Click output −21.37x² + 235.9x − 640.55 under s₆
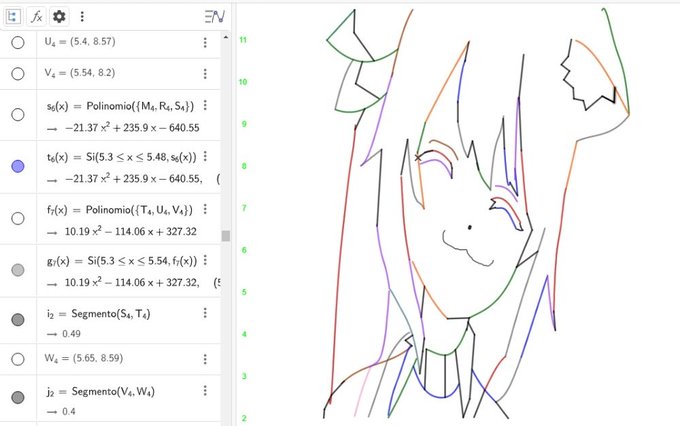 (132, 128)
